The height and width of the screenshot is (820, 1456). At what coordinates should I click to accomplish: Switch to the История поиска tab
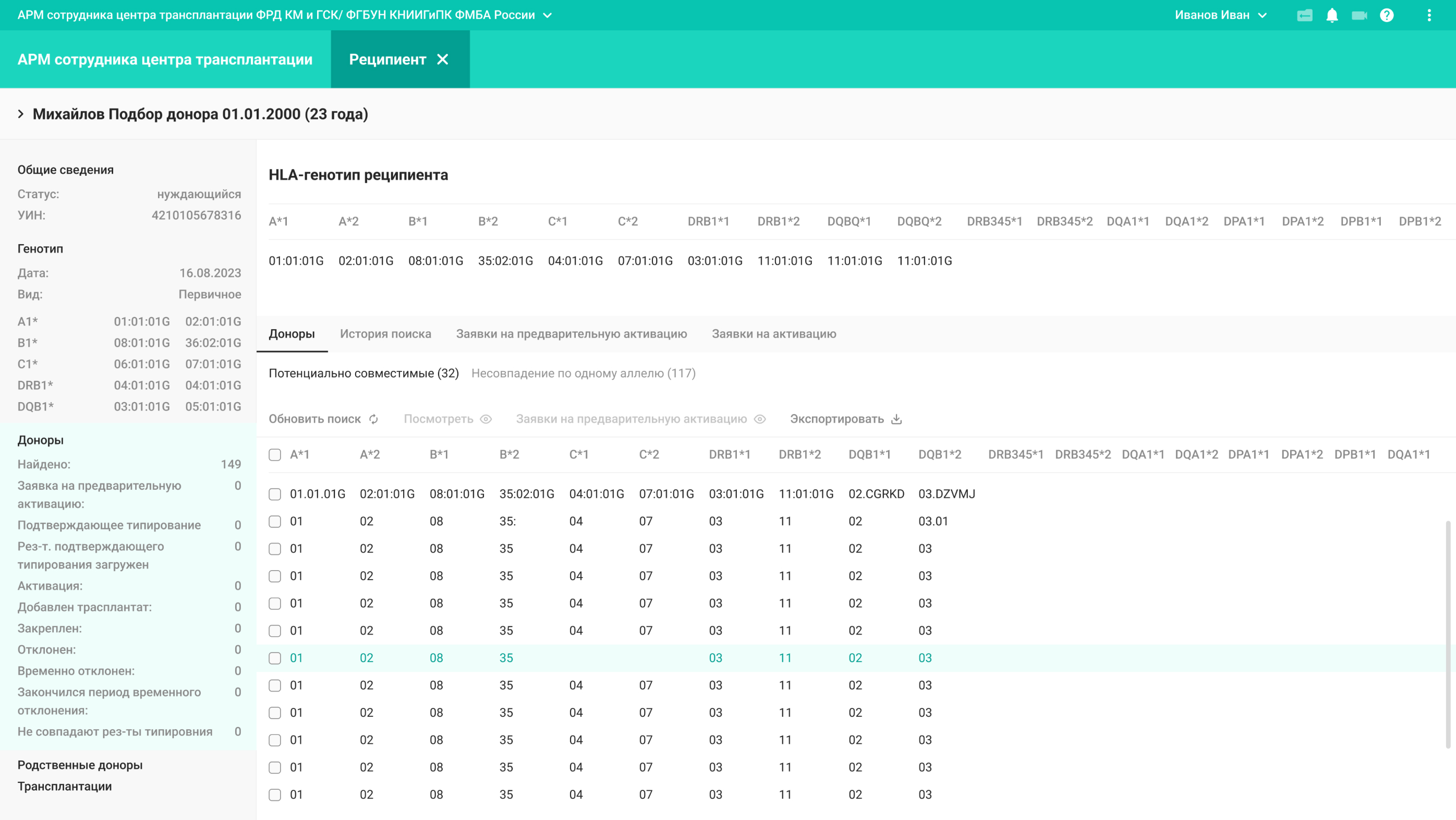(x=385, y=334)
